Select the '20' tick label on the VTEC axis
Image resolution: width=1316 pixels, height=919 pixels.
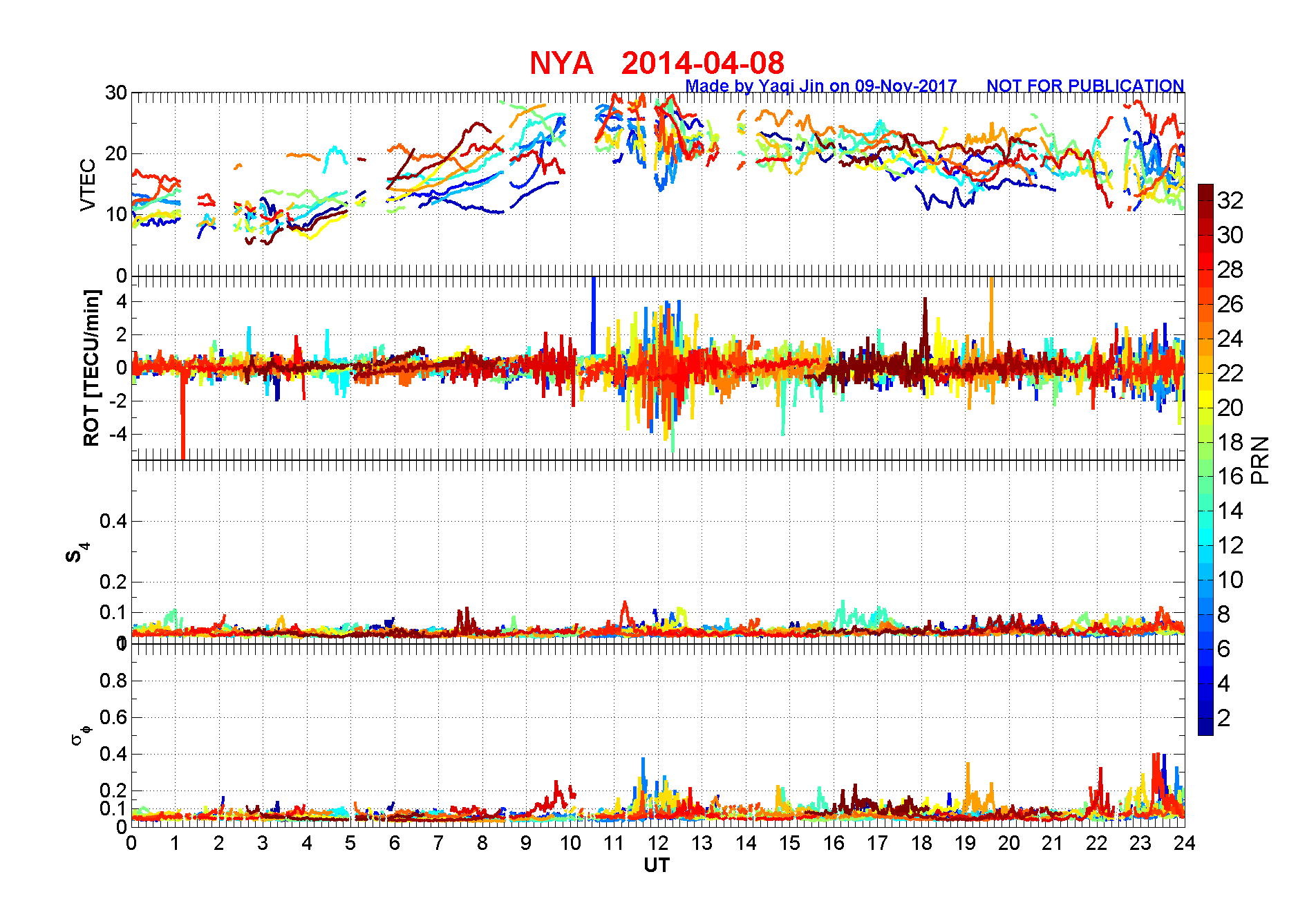click(x=115, y=153)
